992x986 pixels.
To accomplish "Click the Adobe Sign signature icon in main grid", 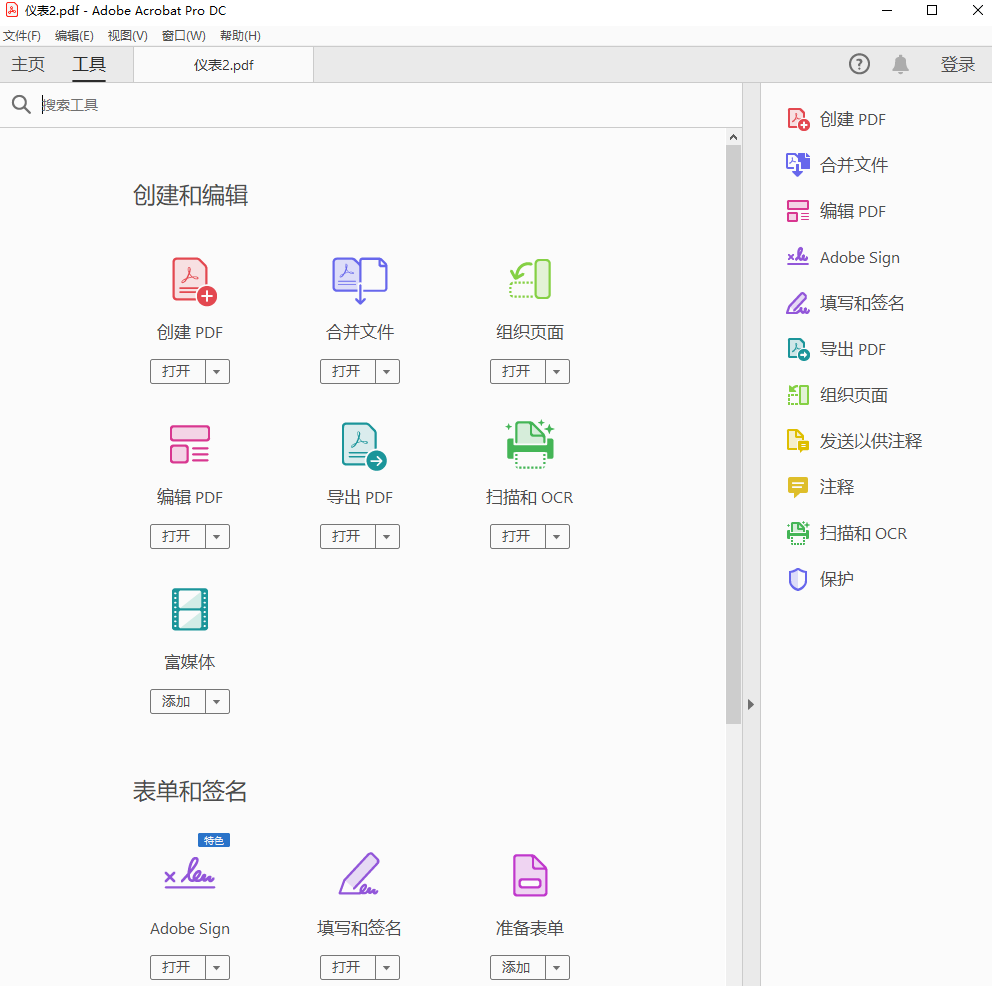I will point(190,873).
